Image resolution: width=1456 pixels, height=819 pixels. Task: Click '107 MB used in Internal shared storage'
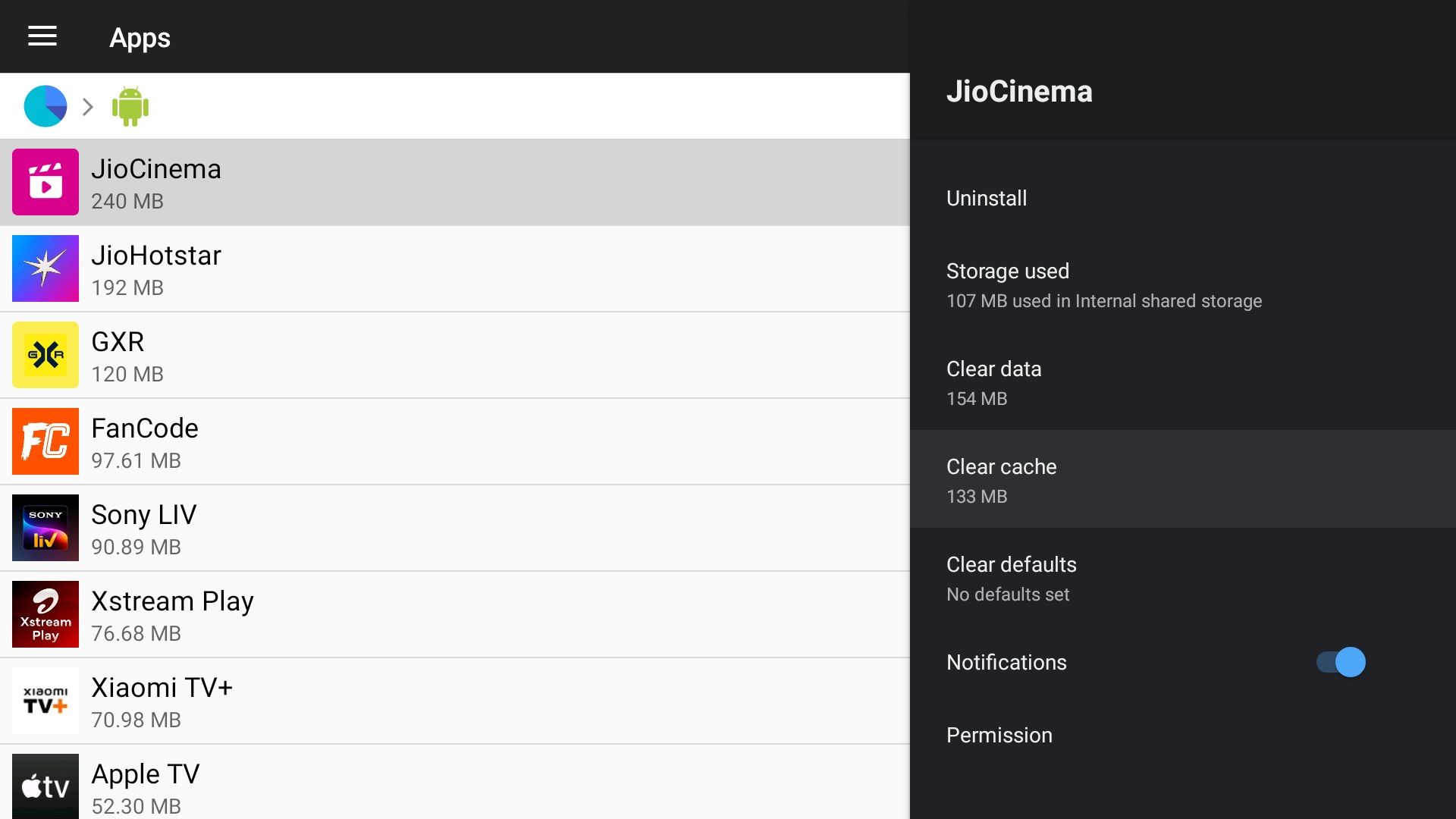[1104, 301]
